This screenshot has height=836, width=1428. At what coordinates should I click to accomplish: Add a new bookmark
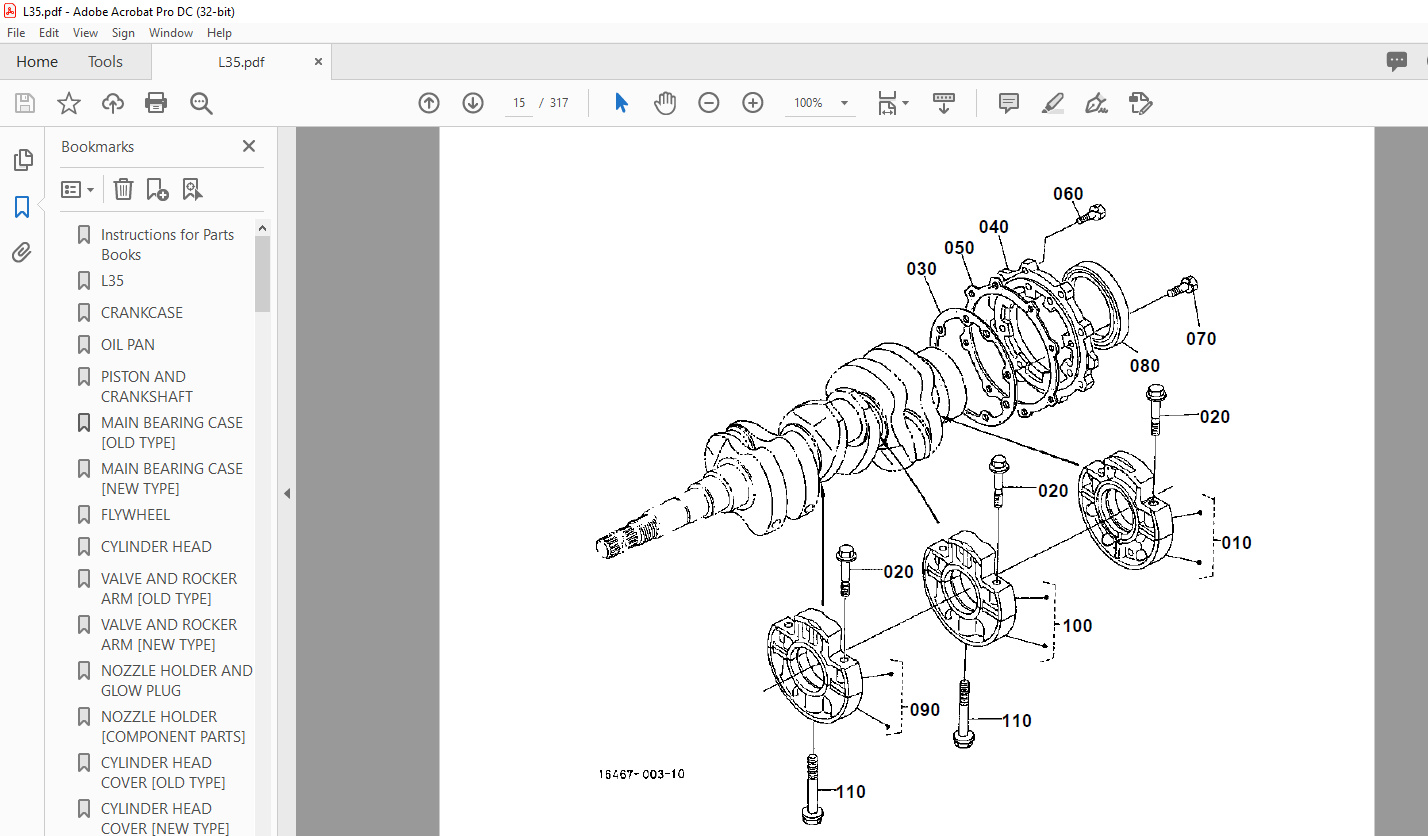pos(158,189)
